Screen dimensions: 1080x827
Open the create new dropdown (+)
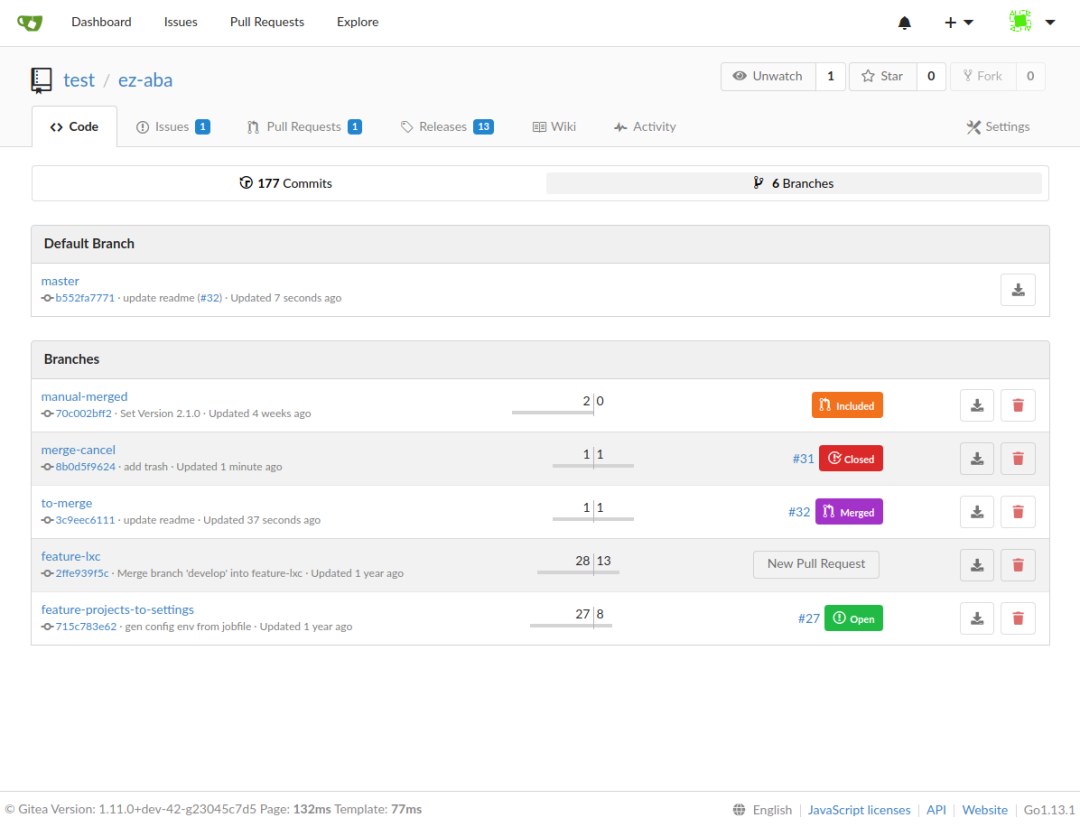(x=958, y=21)
